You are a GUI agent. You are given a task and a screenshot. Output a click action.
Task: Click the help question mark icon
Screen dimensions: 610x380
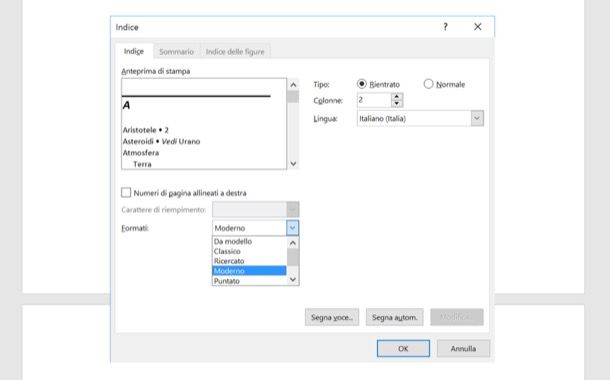445,27
